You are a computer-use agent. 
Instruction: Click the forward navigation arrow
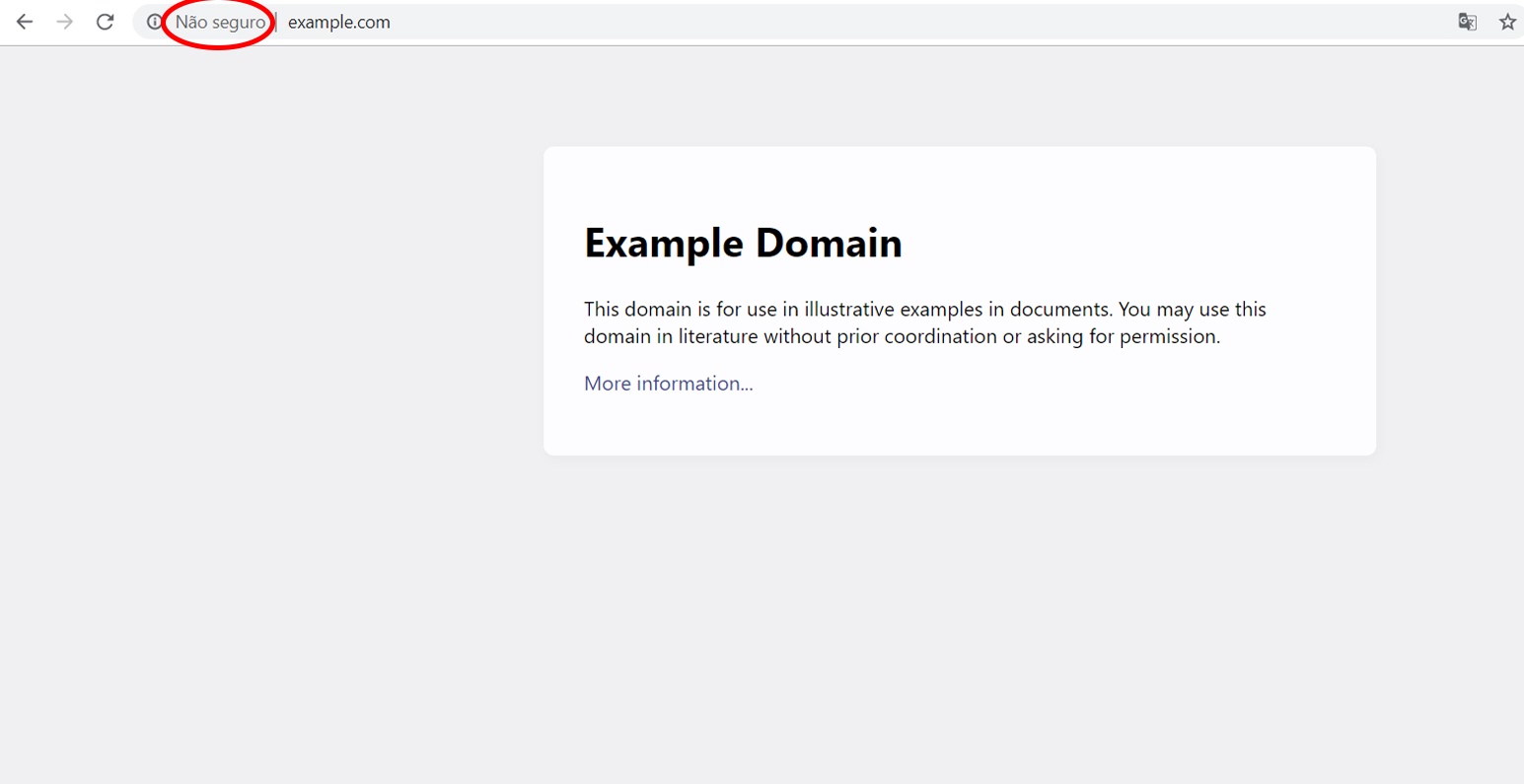[x=65, y=22]
